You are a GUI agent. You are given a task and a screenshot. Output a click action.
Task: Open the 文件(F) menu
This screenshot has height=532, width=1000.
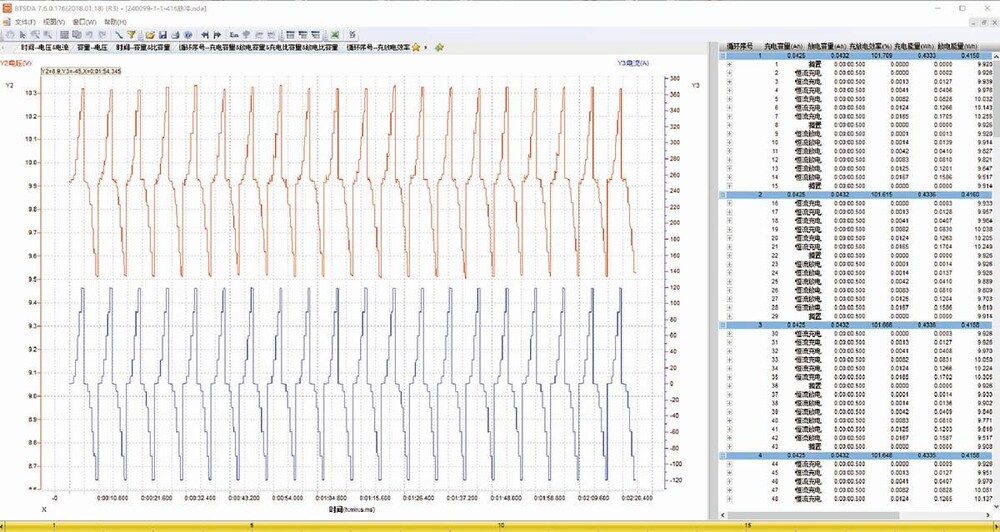[25, 21]
